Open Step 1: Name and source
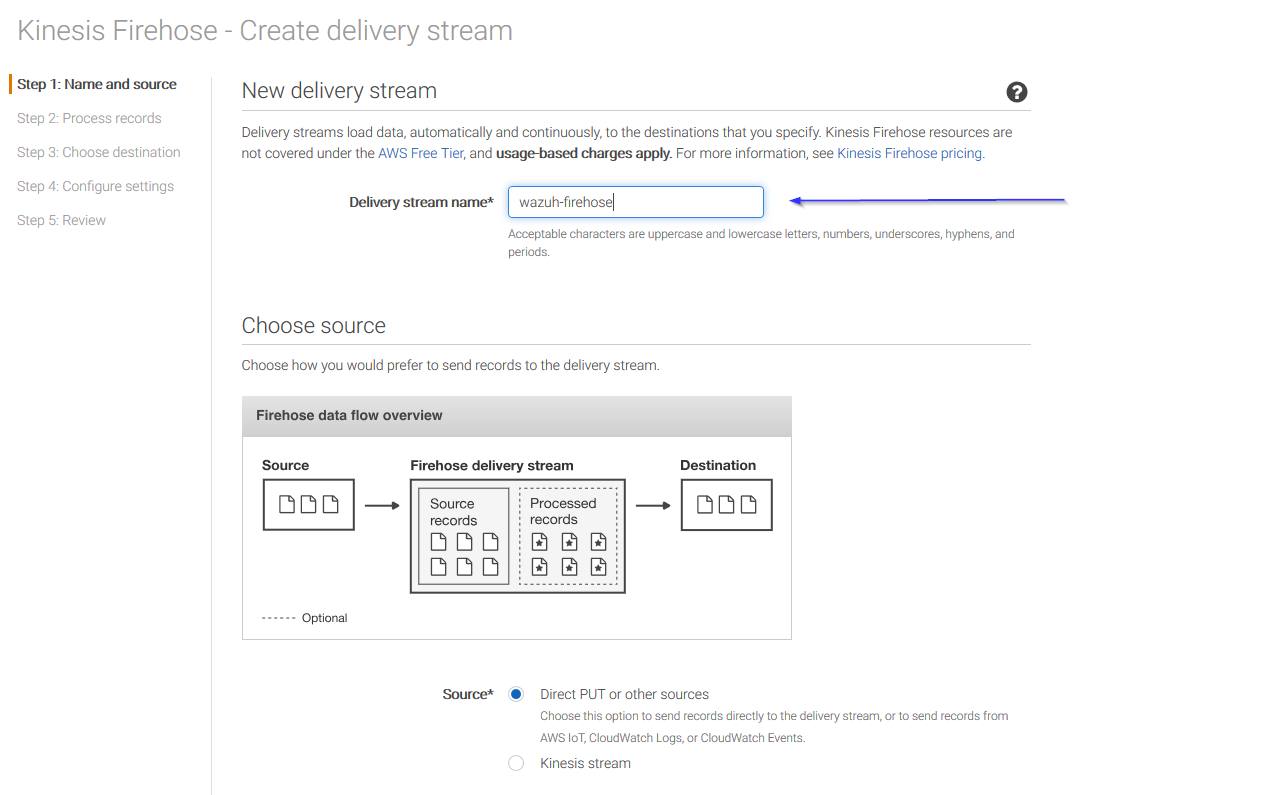 tap(97, 84)
